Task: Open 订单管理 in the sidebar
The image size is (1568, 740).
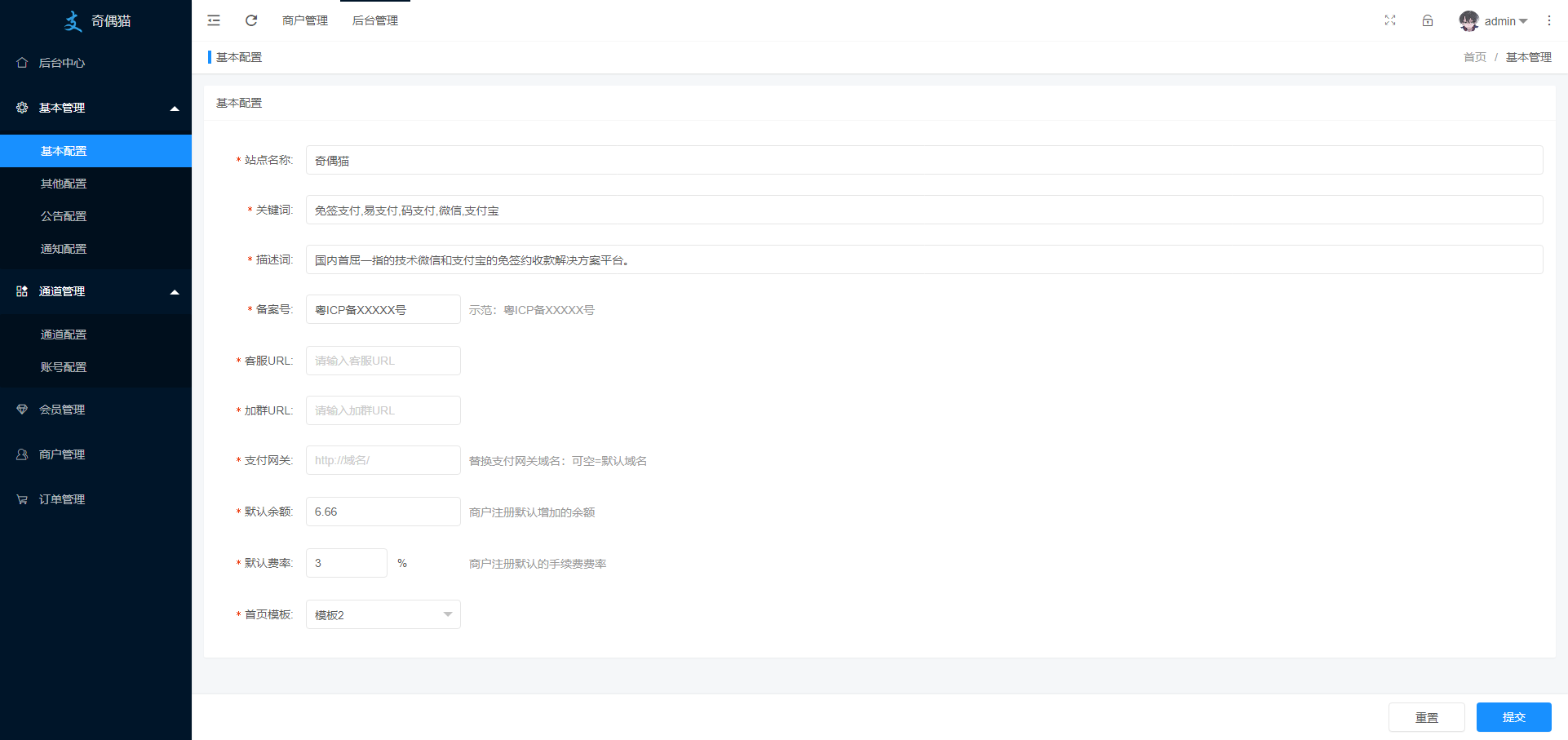Action: 95,499
